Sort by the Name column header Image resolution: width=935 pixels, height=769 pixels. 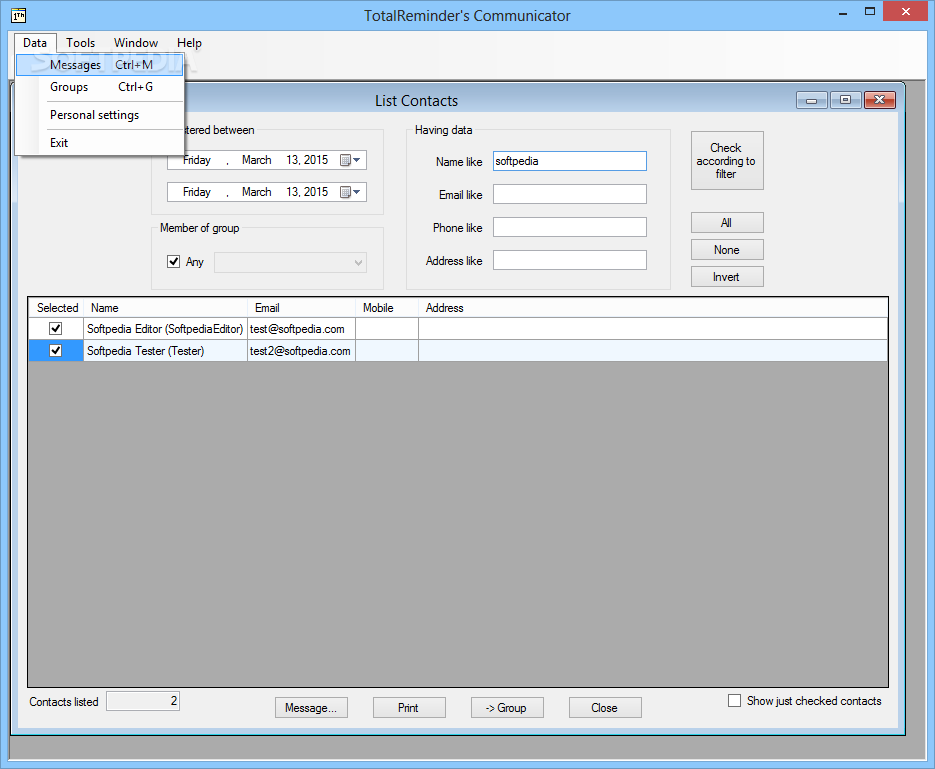click(165, 308)
